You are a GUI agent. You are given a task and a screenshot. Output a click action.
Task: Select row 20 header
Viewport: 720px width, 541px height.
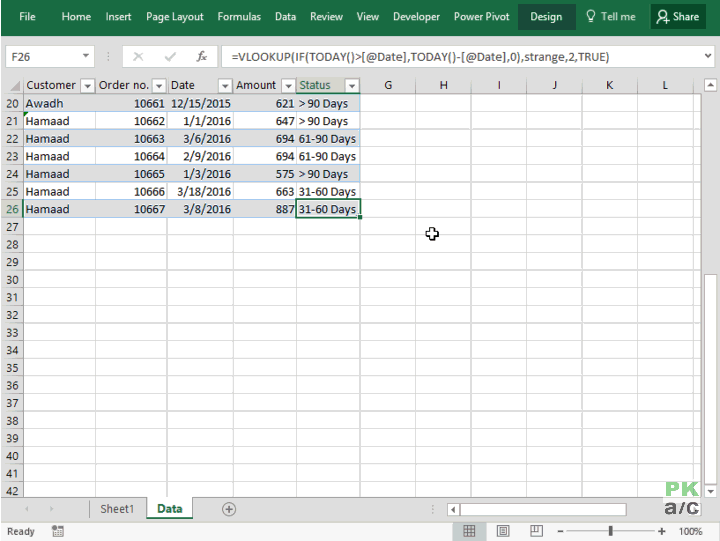pos(12,103)
